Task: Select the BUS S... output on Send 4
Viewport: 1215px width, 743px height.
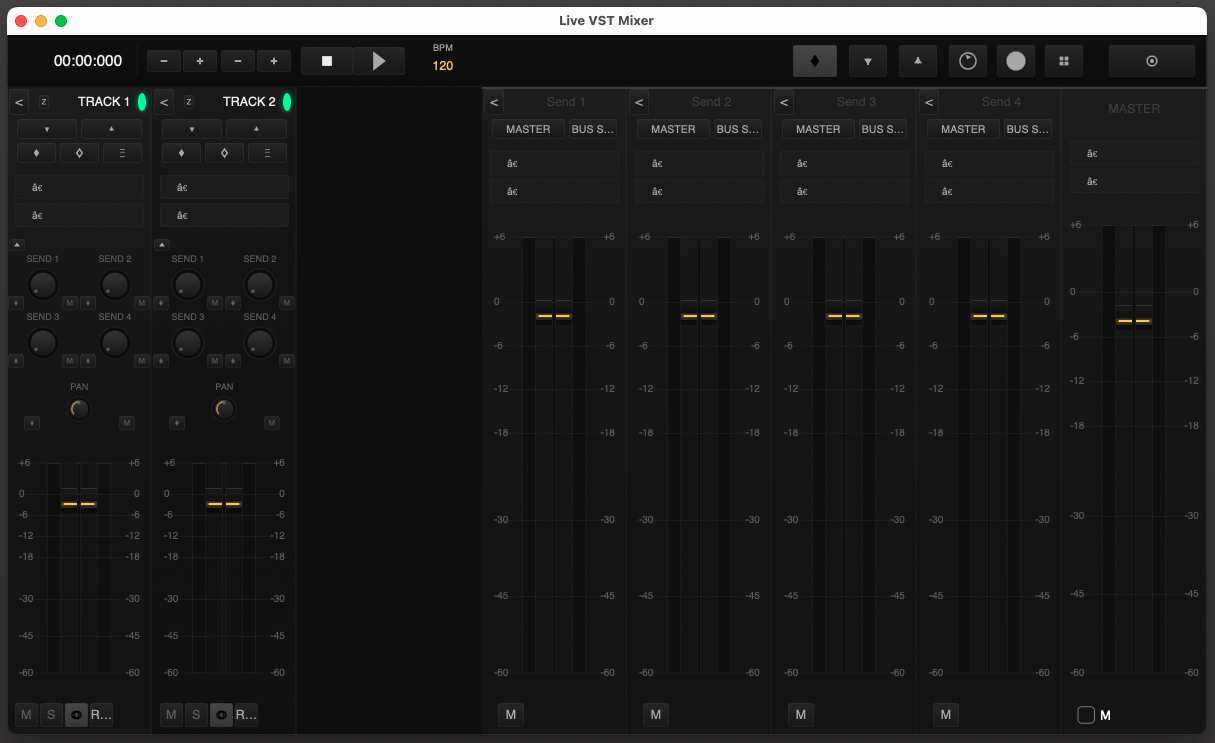Action: tap(1028, 129)
